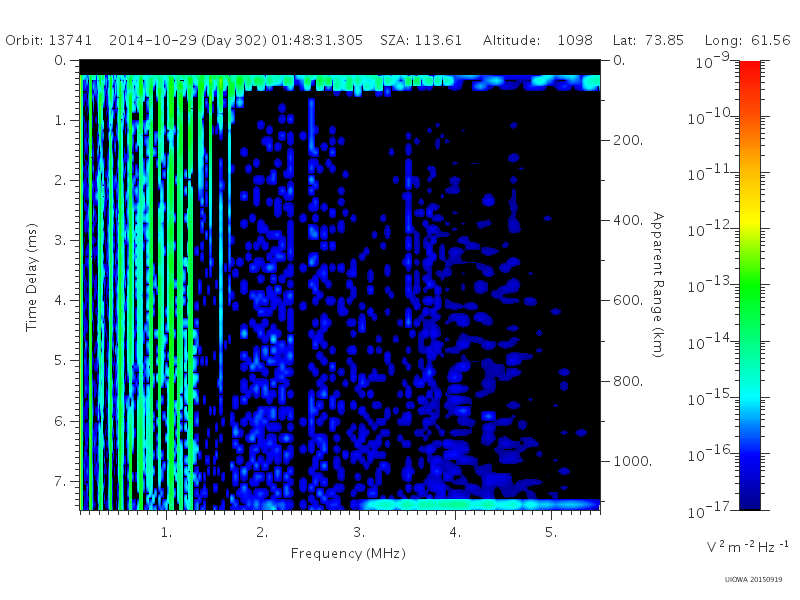The width and height of the screenshot is (800, 600).
Task: Click the 'Orbit: 13741' header text
Action: coord(48,40)
